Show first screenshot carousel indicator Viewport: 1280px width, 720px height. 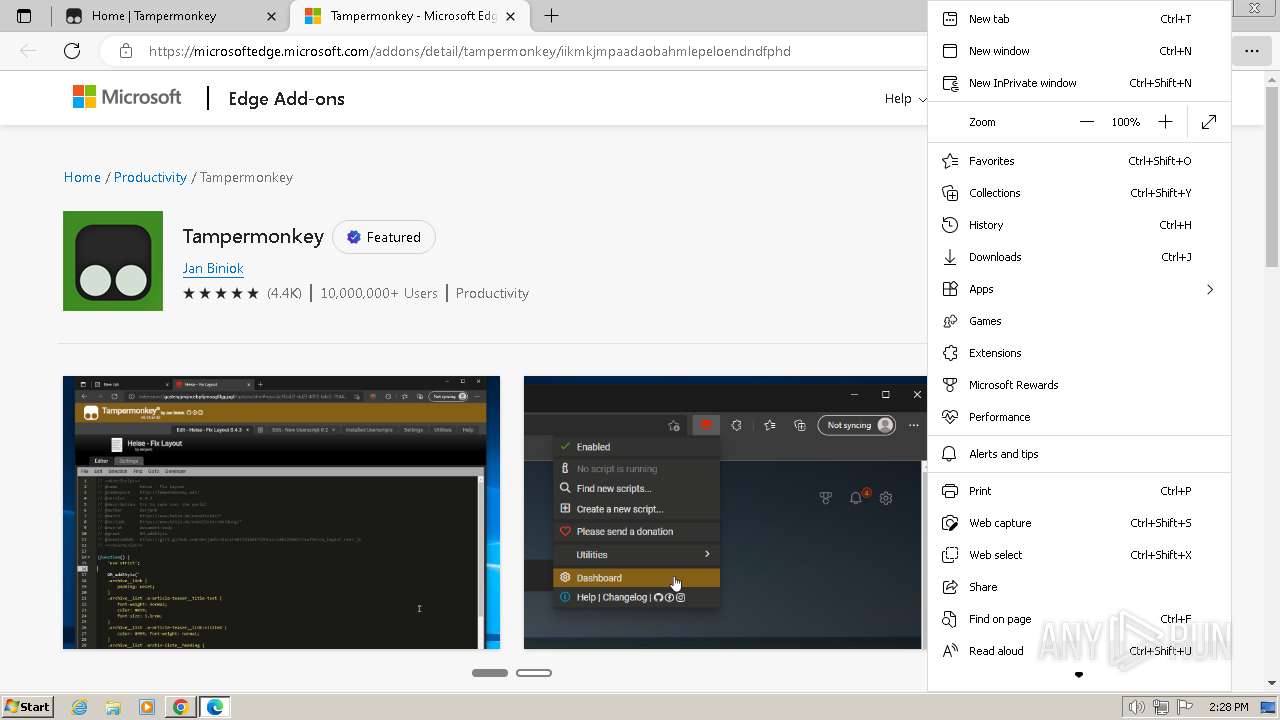coord(490,673)
